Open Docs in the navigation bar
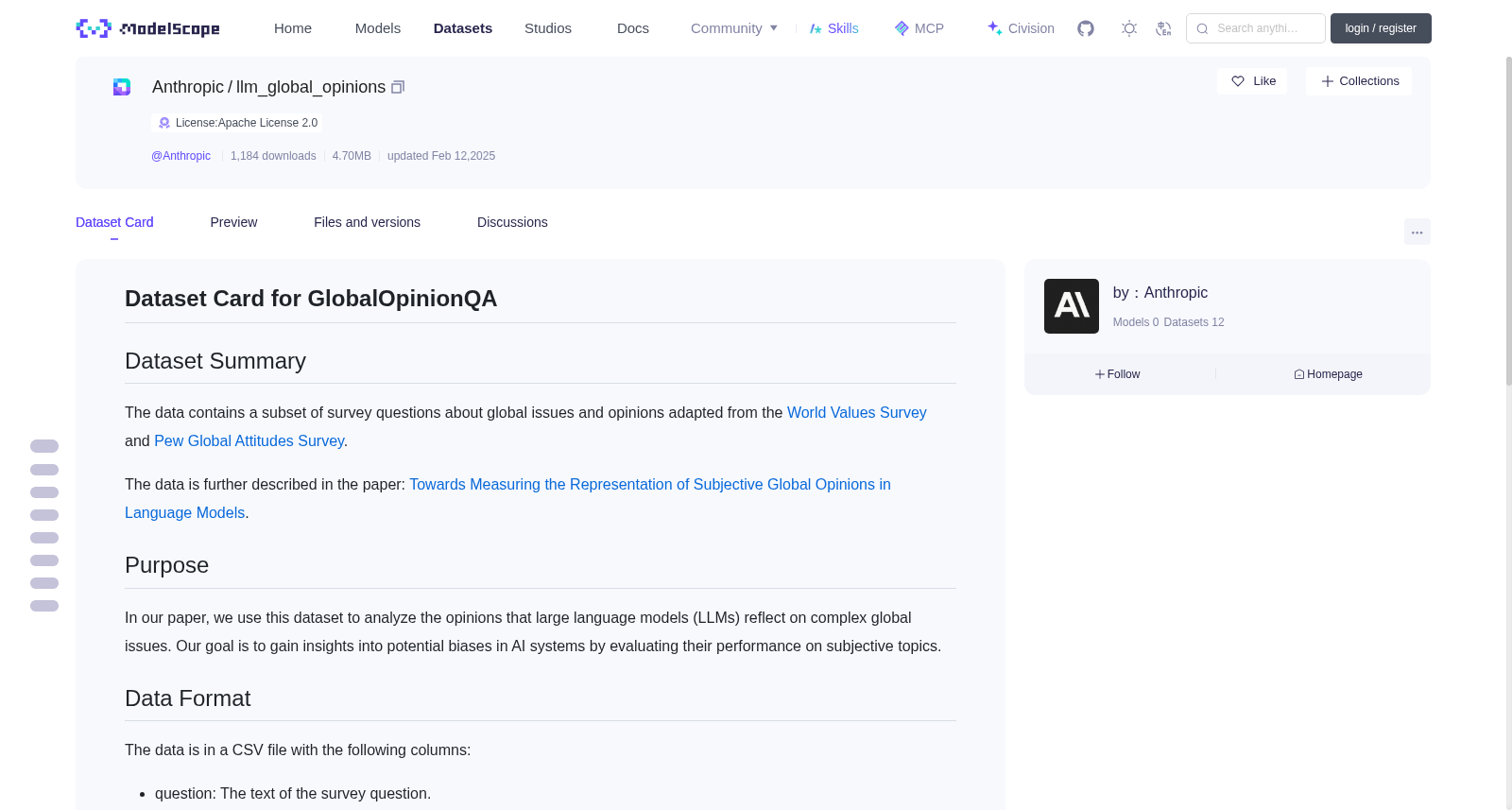Screen dimensions: 1512x810 coord(633,28)
